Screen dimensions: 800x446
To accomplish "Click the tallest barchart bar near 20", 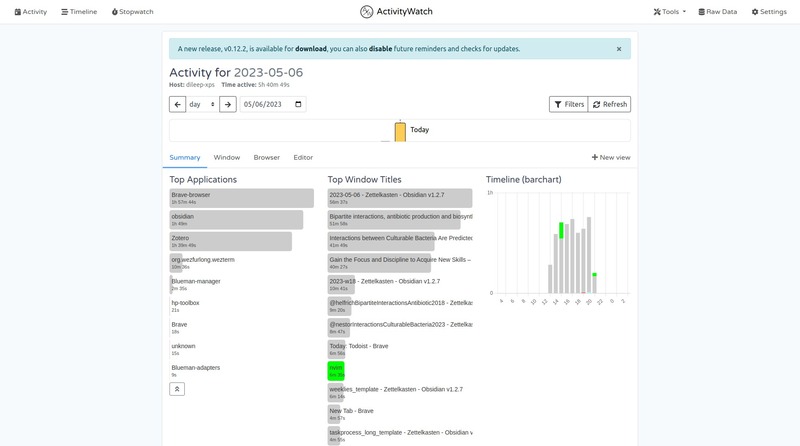I will pos(589,255).
